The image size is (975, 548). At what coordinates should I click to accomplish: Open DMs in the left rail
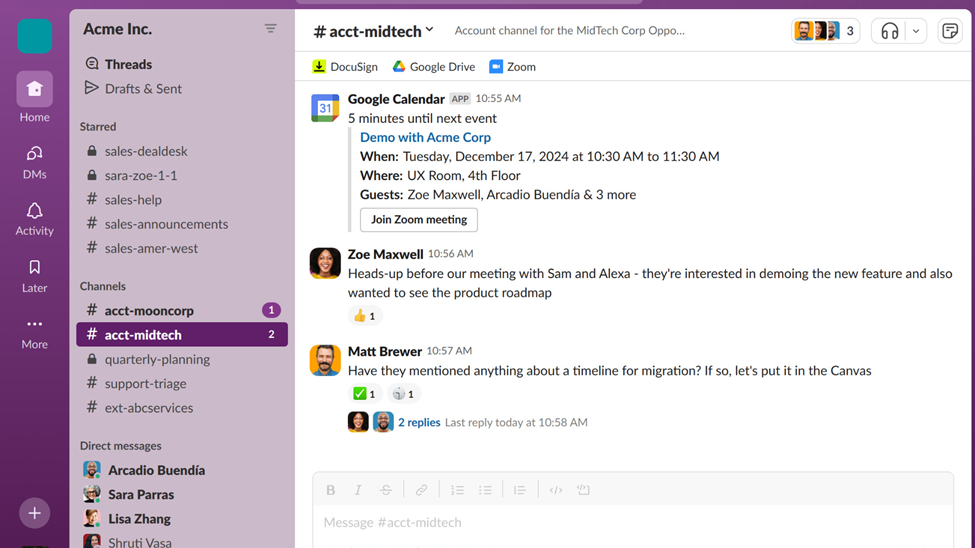point(34,162)
